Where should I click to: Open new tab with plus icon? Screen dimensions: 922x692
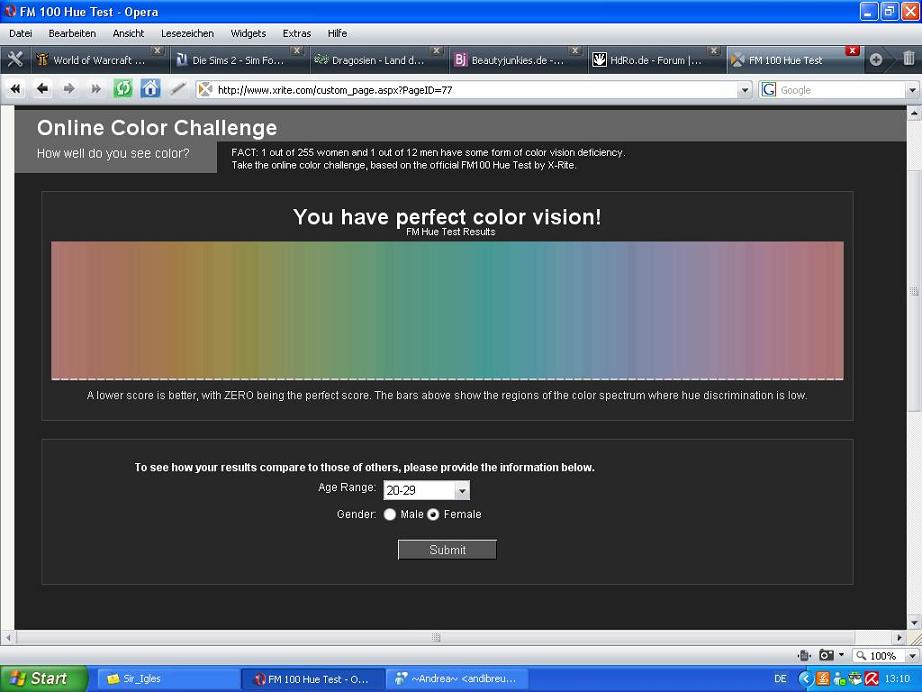876,59
